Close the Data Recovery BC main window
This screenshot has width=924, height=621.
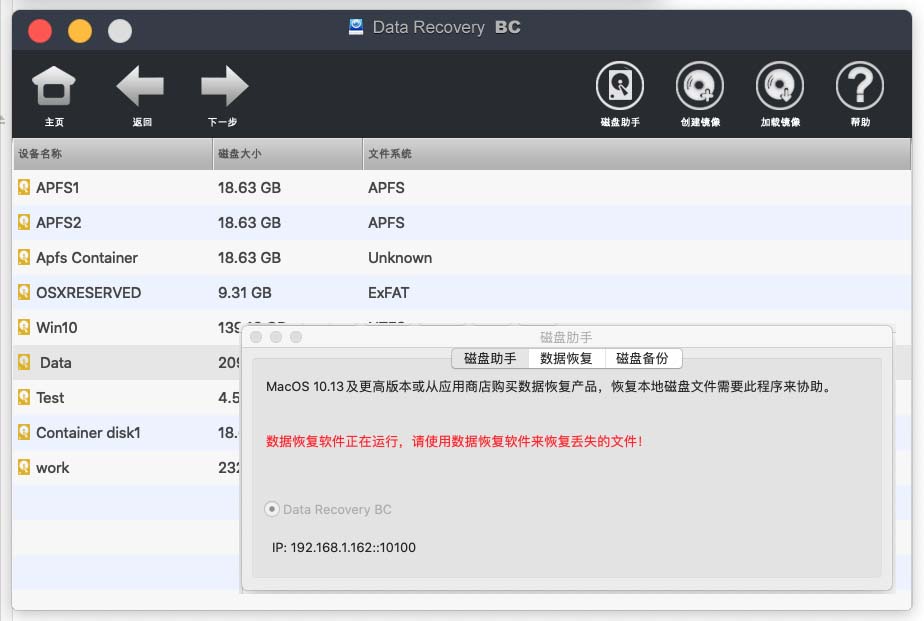(x=40, y=31)
